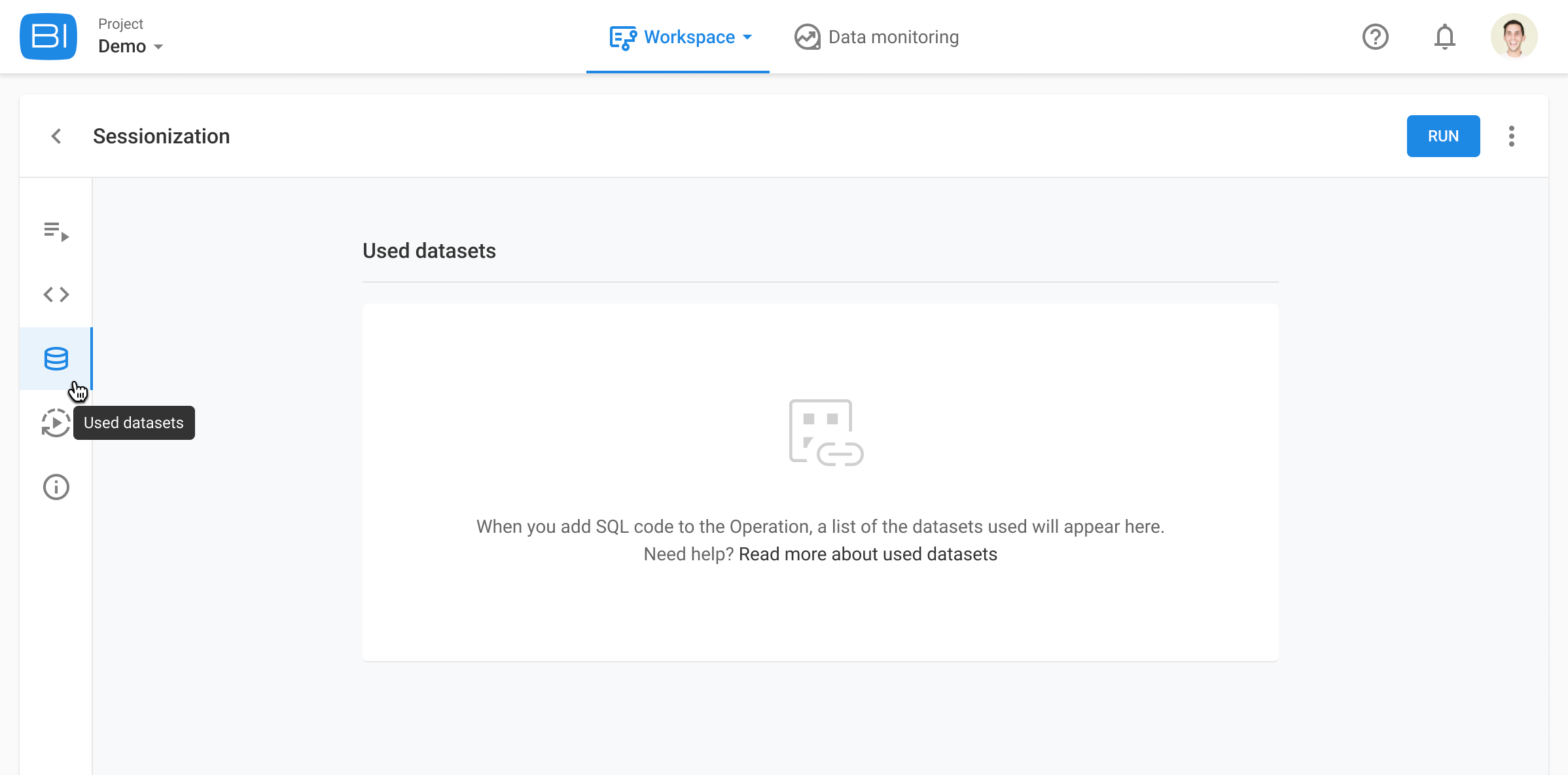Open the info sidebar icon
This screenshot has width=1568, height=775.
tap(56, 487)
